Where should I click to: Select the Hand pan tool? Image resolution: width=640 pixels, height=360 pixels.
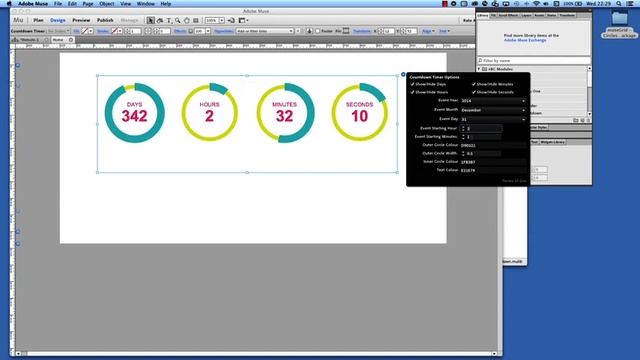[187, 20]
